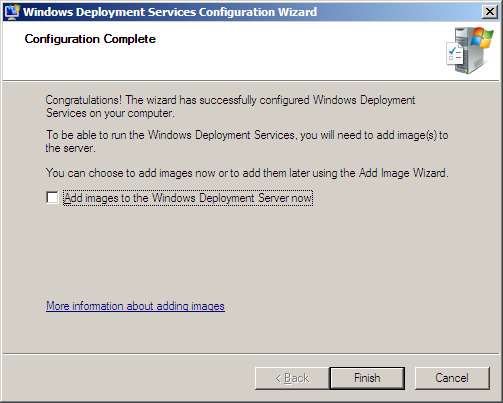
Task: Click the Configuration Complete heading
Action: (90, 39)
